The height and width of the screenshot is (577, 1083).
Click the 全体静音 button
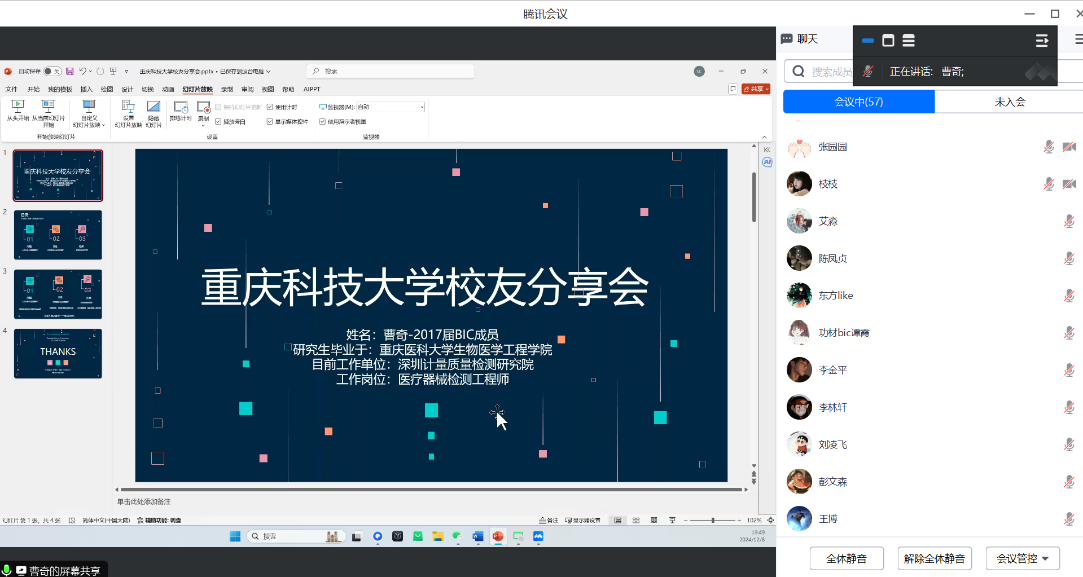[x=846, y=558]
